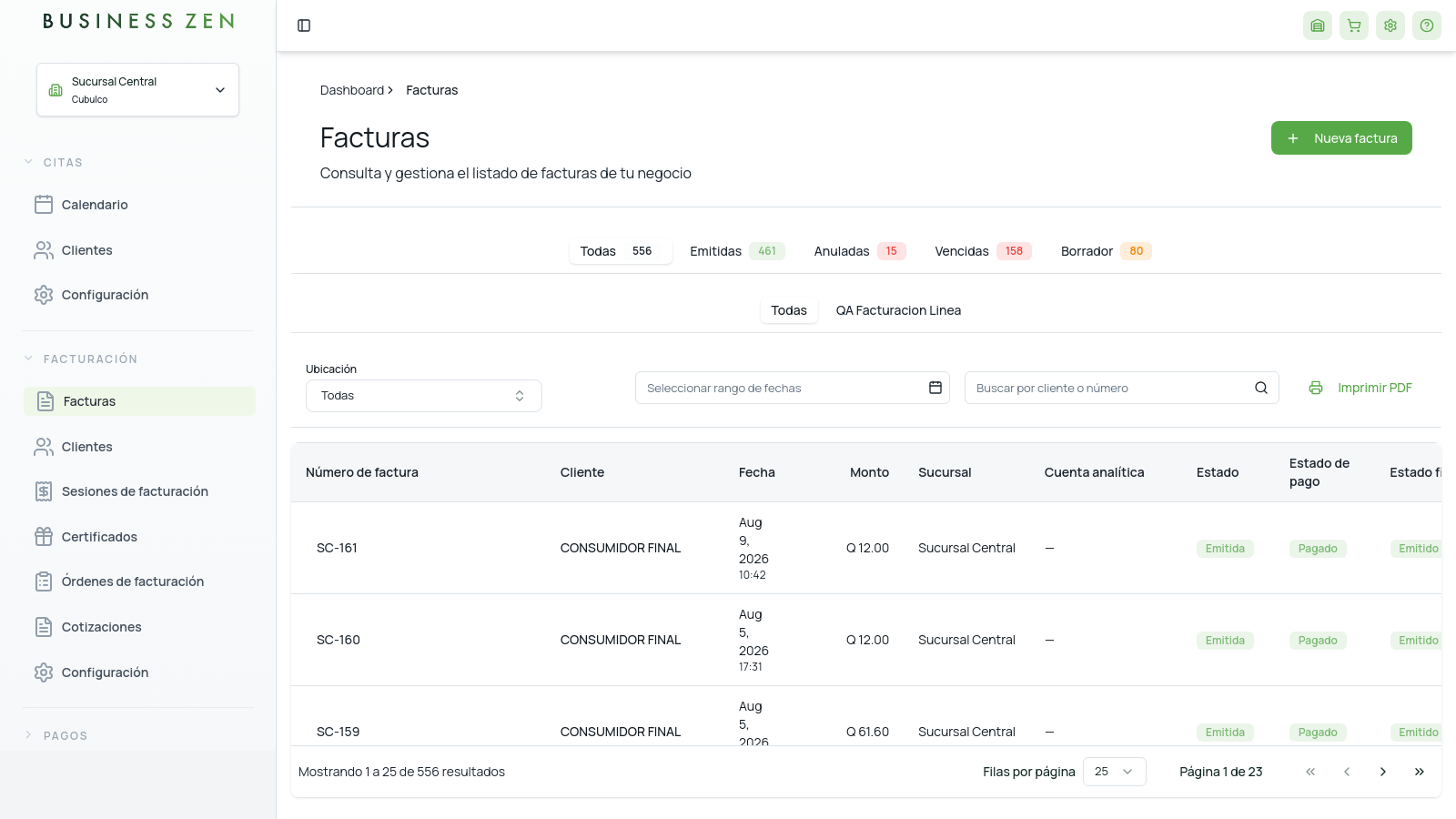Open Calendario in the sidebar
The image size is (1456, 819).
pyautogui.click(x=139, y=205)
